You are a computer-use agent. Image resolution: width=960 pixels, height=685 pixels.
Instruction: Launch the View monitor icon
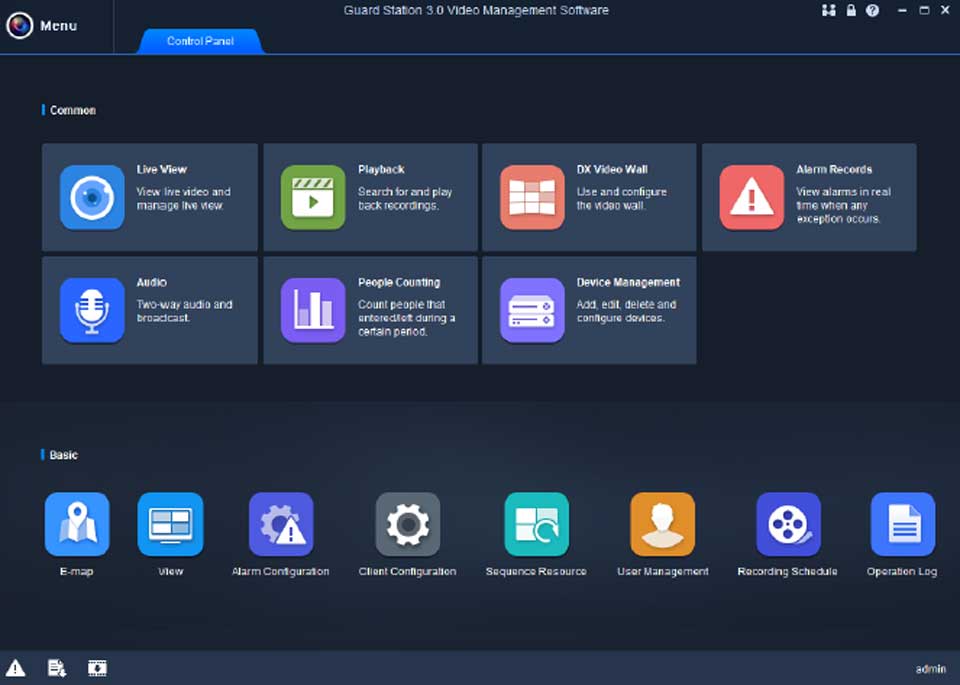(x=170, y=524)
